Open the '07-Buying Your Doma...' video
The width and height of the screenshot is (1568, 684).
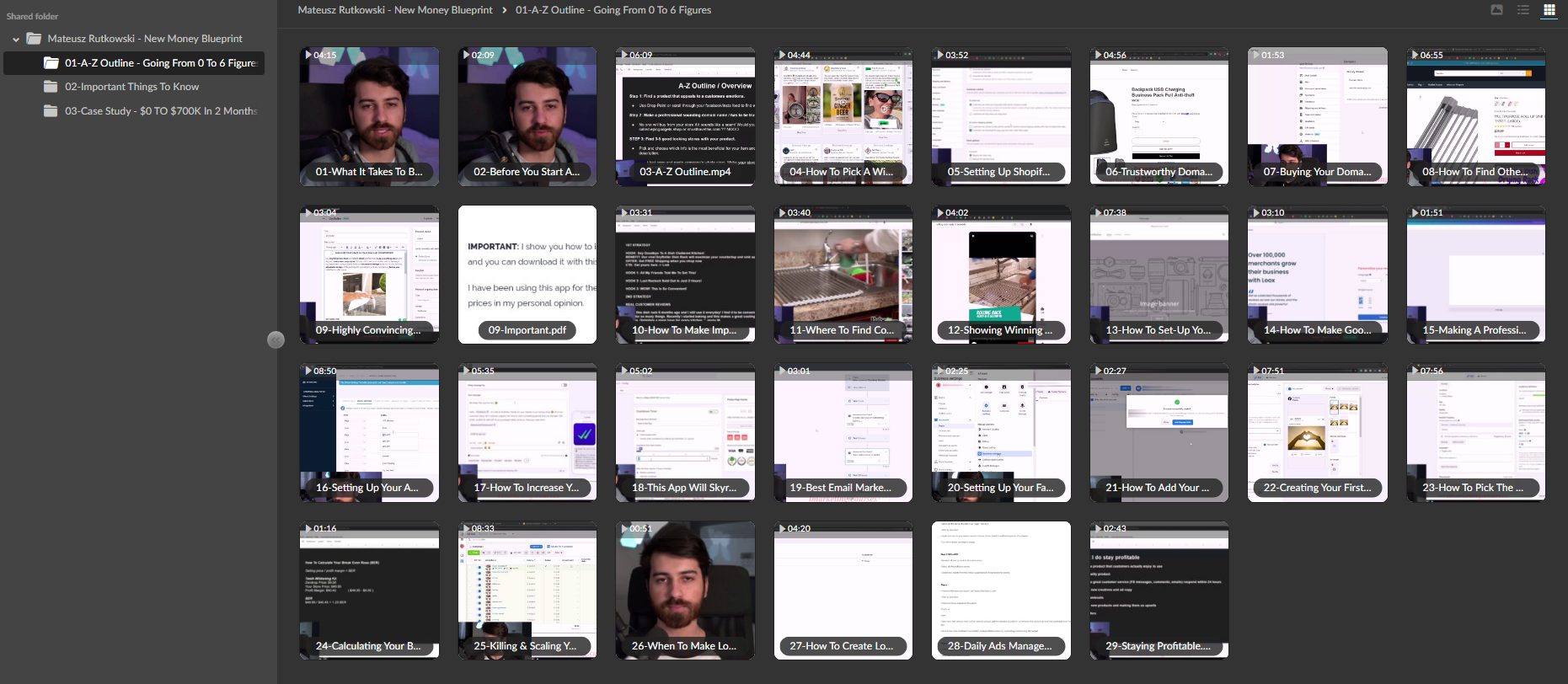coord(1318,116)
